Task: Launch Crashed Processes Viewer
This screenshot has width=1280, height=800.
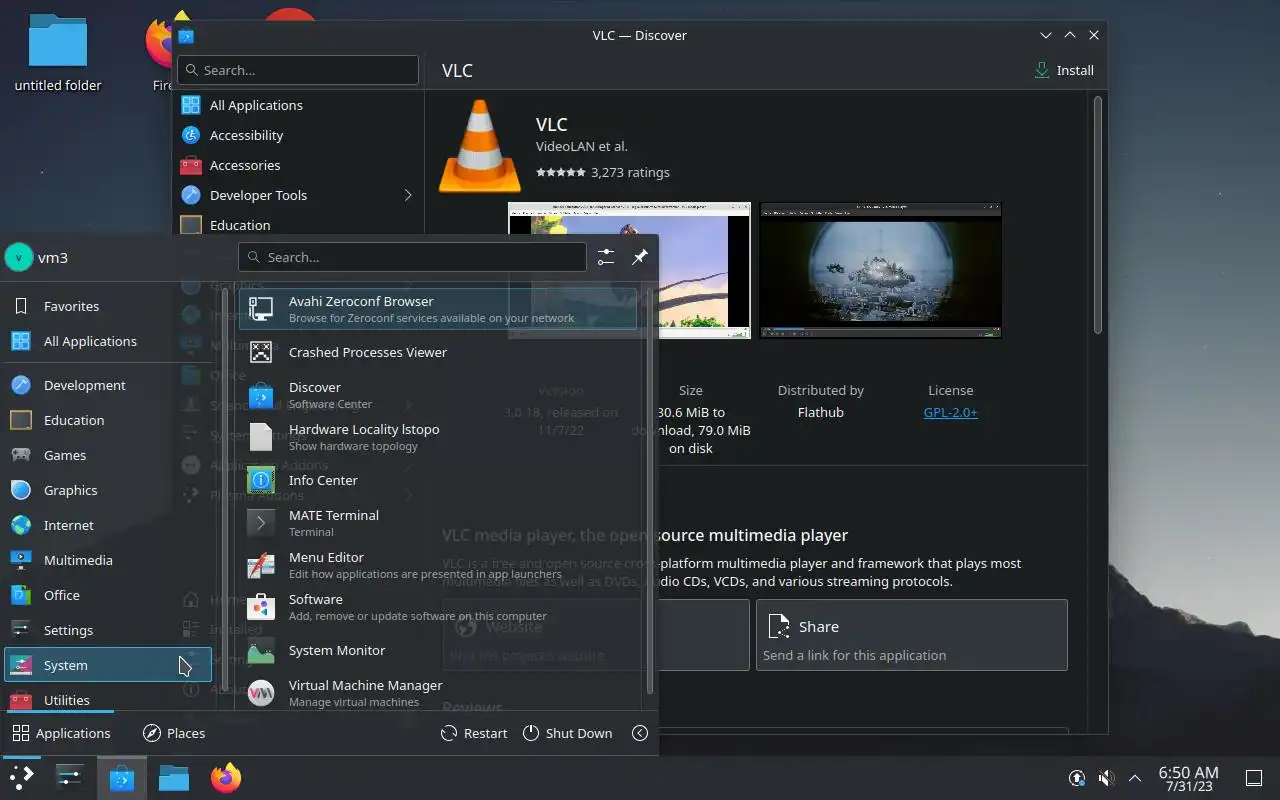Action: coord(437,352)
